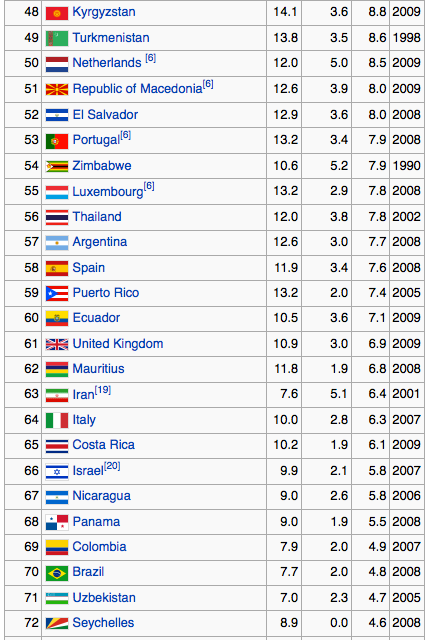This screenshot has width=428, height=640.
Task: Click the Kyrgyzstan flag icon
Action: 57,13
